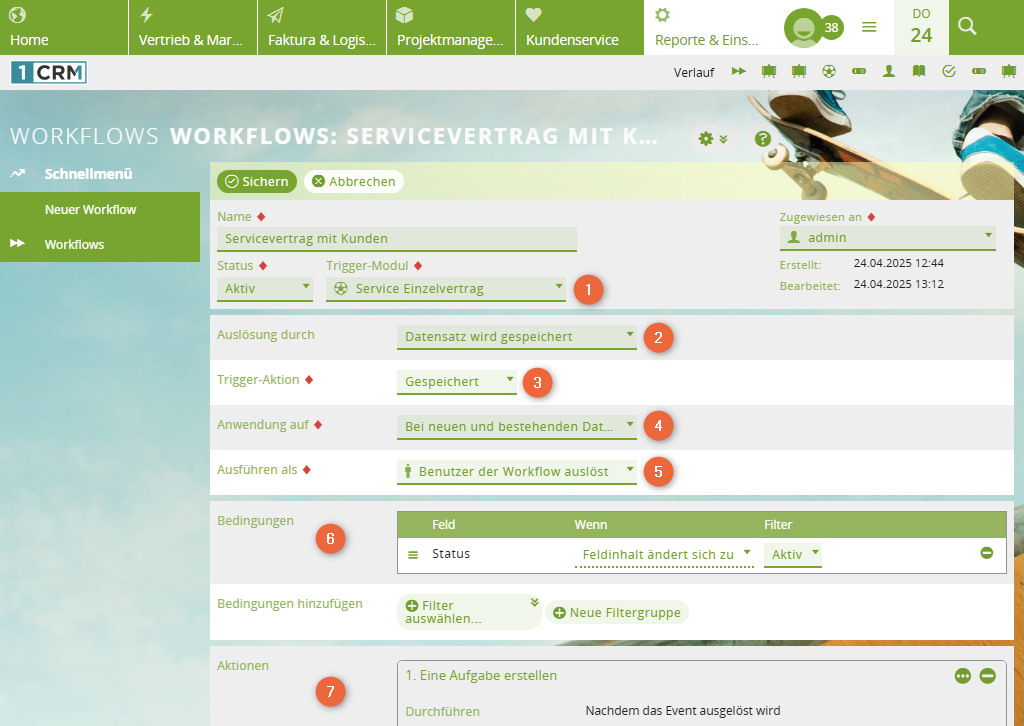The image size is (1024, 726).
Task: Open the checkmark circle history icon
Action: click(x=949, y=71)
